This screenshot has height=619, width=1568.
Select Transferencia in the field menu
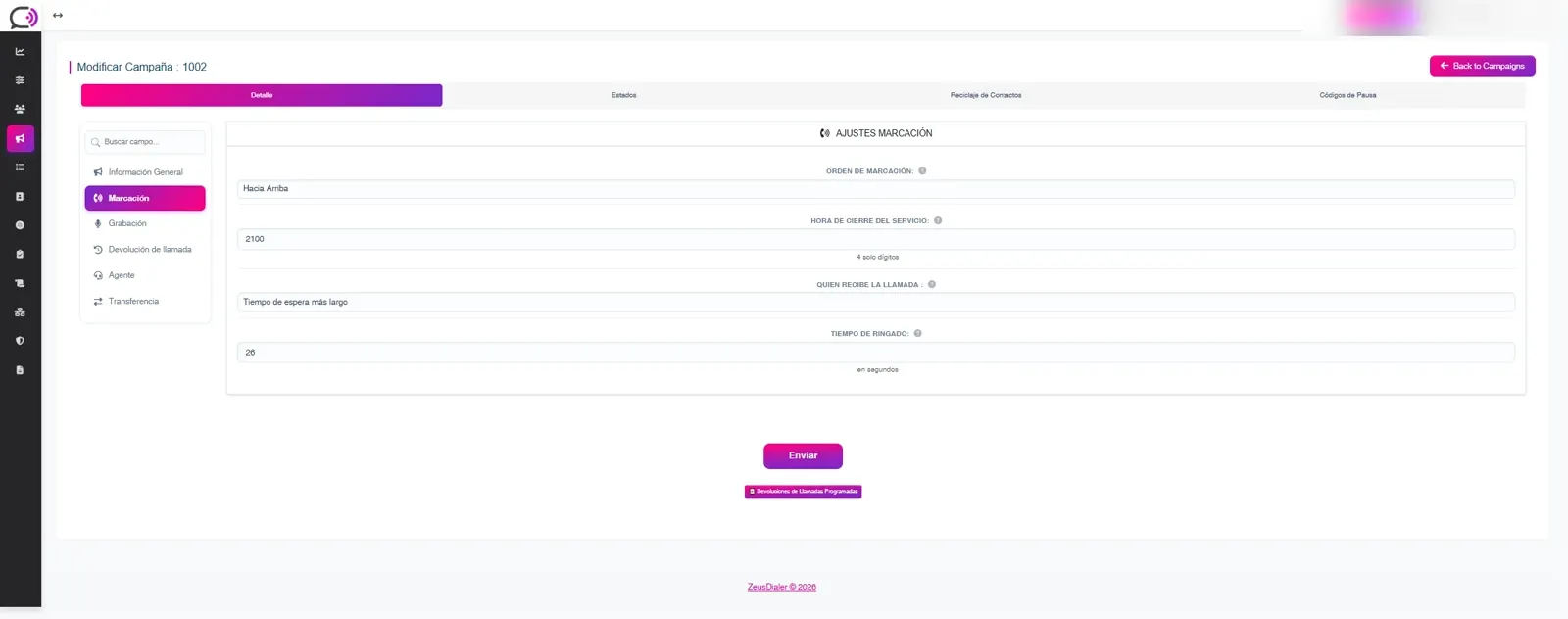[145, 301]
